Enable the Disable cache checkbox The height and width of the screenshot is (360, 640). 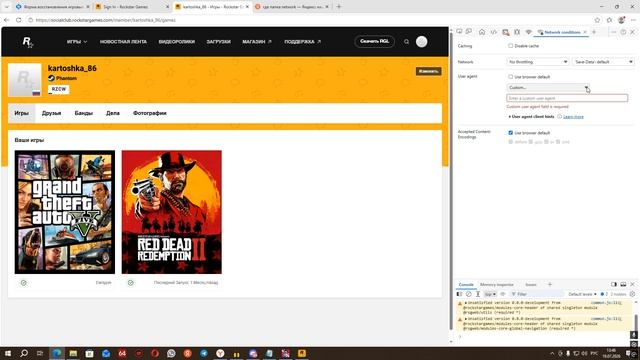point(510,46)
